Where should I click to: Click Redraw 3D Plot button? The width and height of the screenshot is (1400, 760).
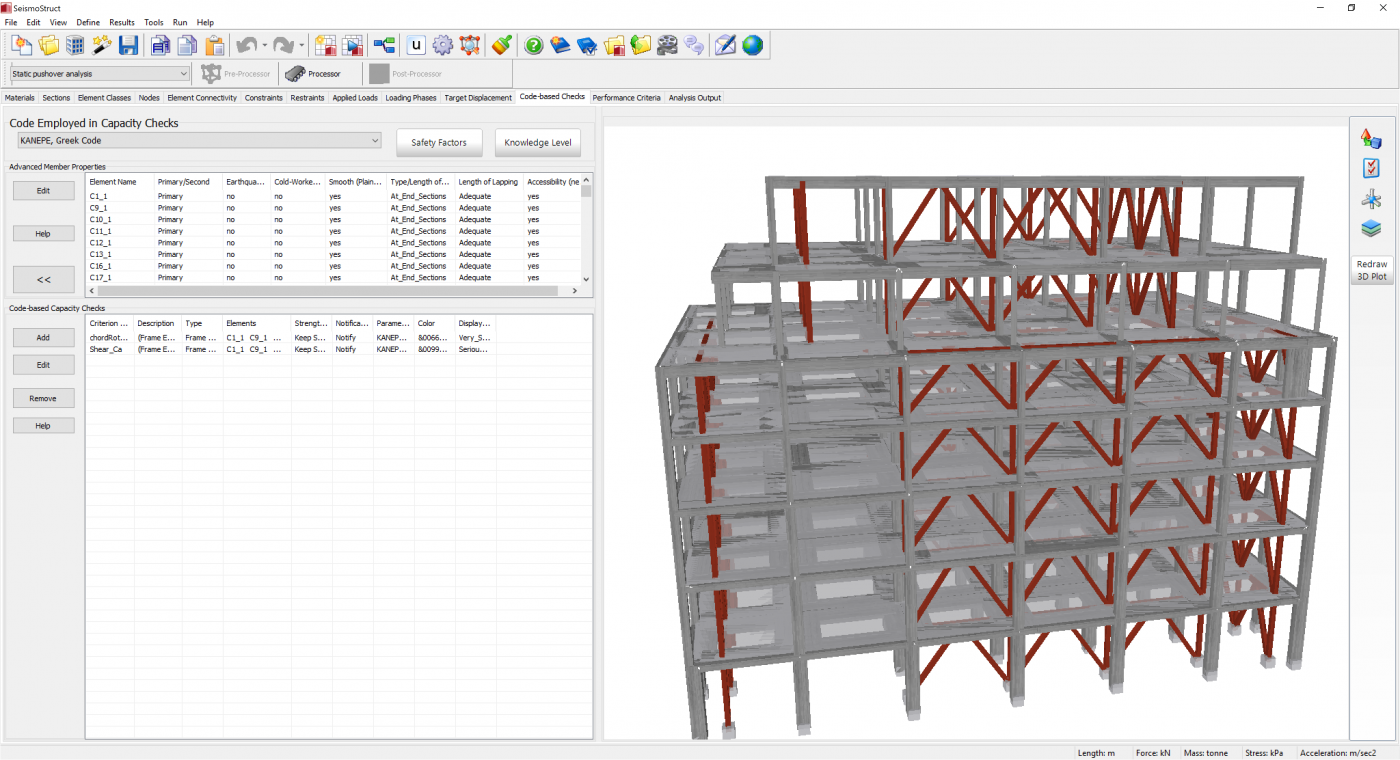1371,270
